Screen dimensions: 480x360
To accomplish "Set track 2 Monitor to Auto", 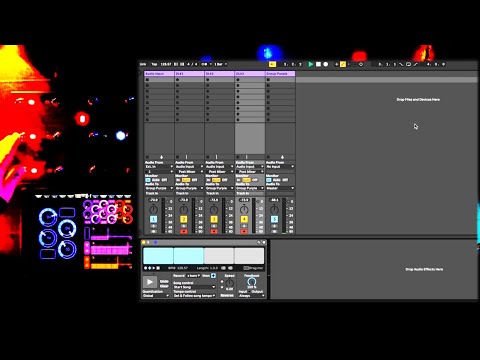I will (186, 180).
